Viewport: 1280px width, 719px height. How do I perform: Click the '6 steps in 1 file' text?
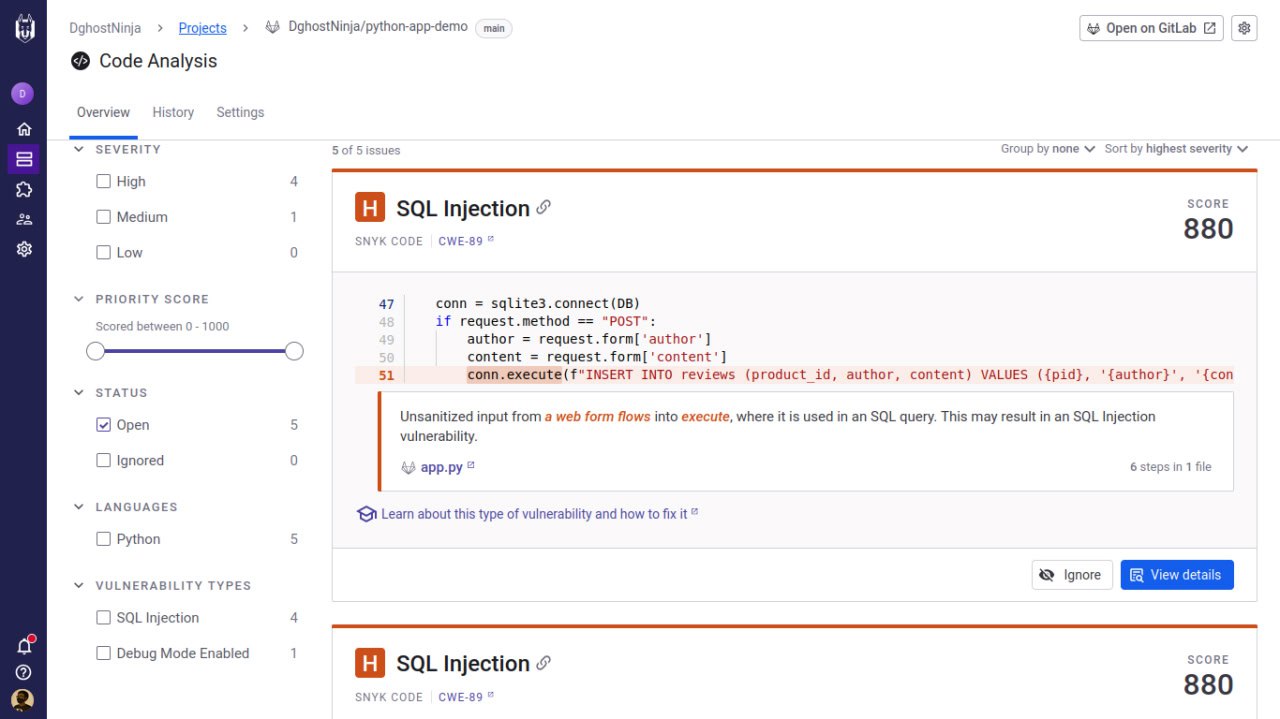[x=1171, y=467]
